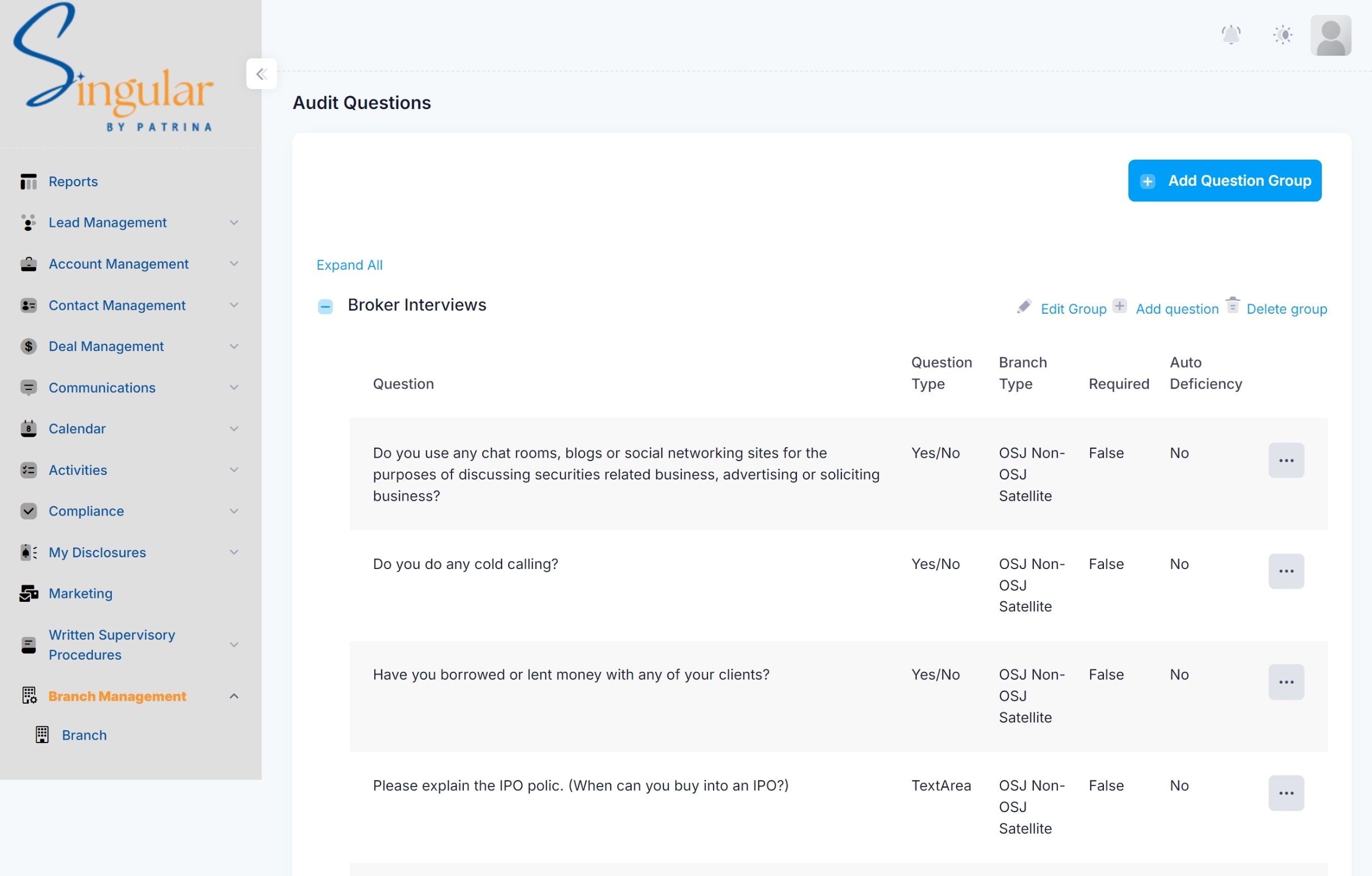
Task: Click the Audit Questions page heading
Action: pos(362,102)
